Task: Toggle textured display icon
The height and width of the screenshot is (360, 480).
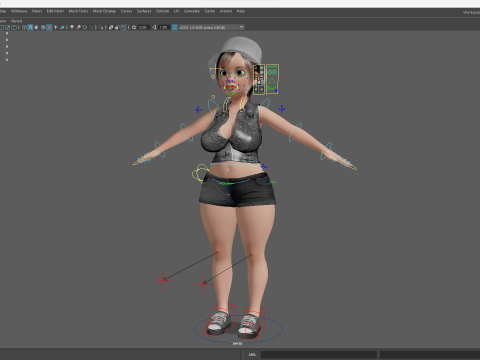Action: [49, 27]
